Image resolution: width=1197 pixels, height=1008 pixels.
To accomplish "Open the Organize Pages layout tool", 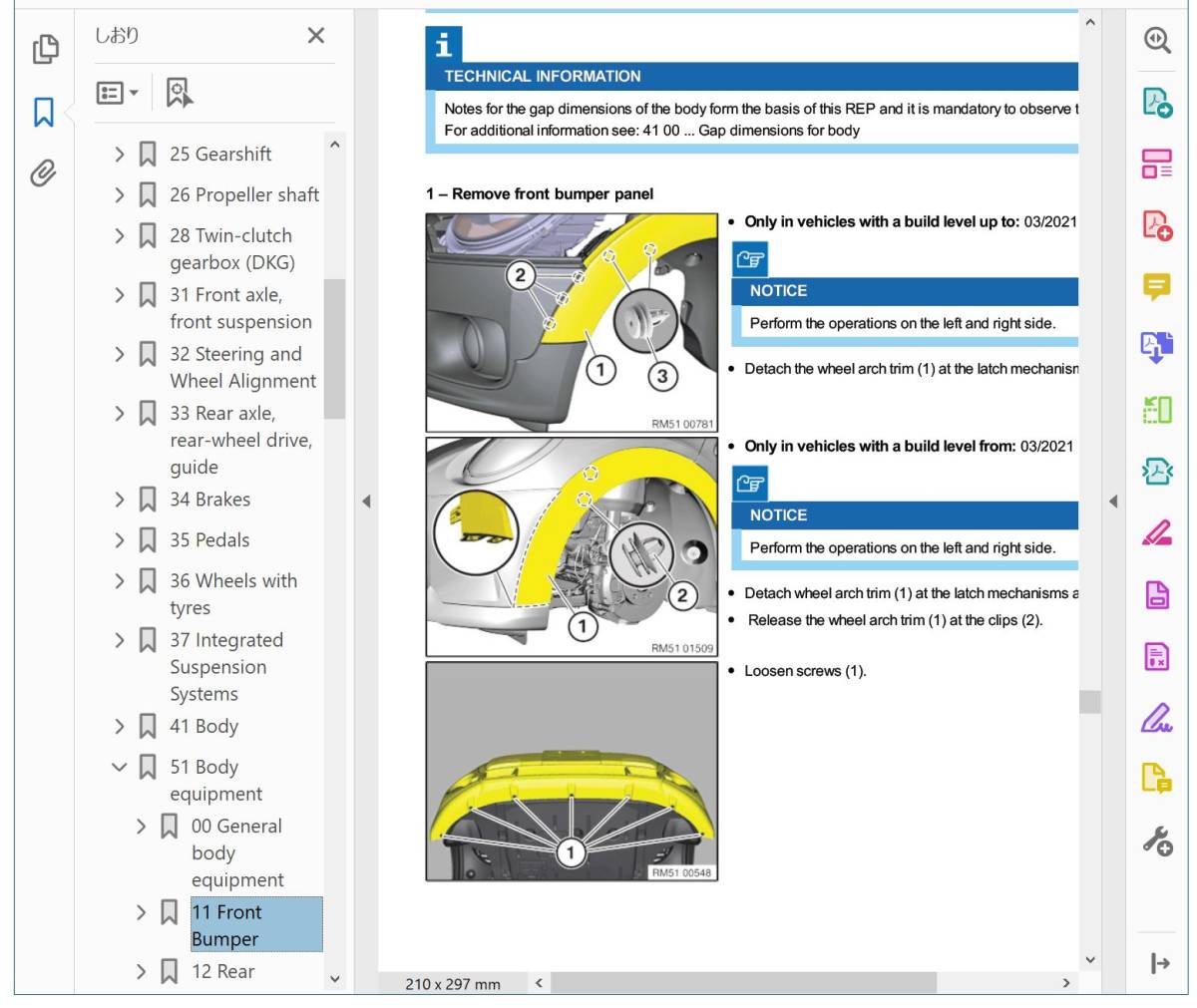I will (x=1157, y=164).
